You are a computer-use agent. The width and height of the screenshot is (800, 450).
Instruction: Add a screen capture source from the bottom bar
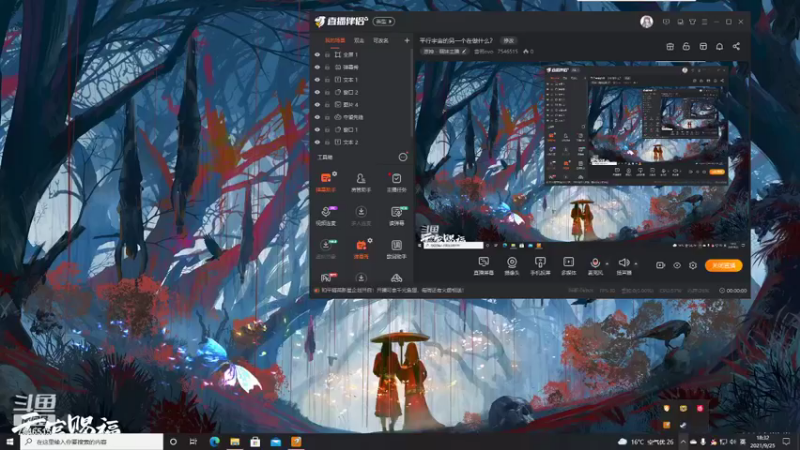pos(483,266)
